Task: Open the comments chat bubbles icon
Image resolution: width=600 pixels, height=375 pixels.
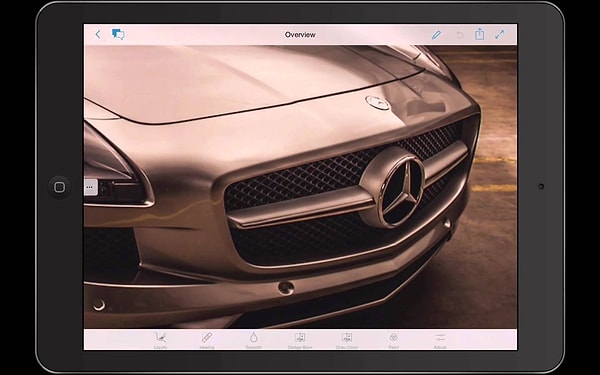Action: click(x=118, y=34)
